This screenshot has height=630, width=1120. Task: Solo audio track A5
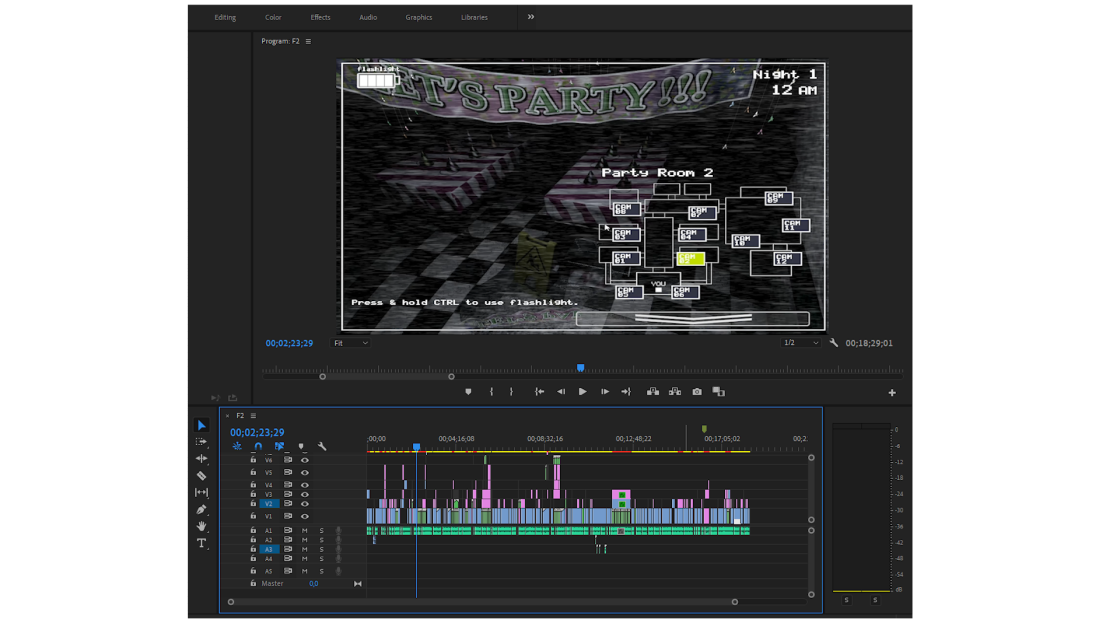pos(321,571)
